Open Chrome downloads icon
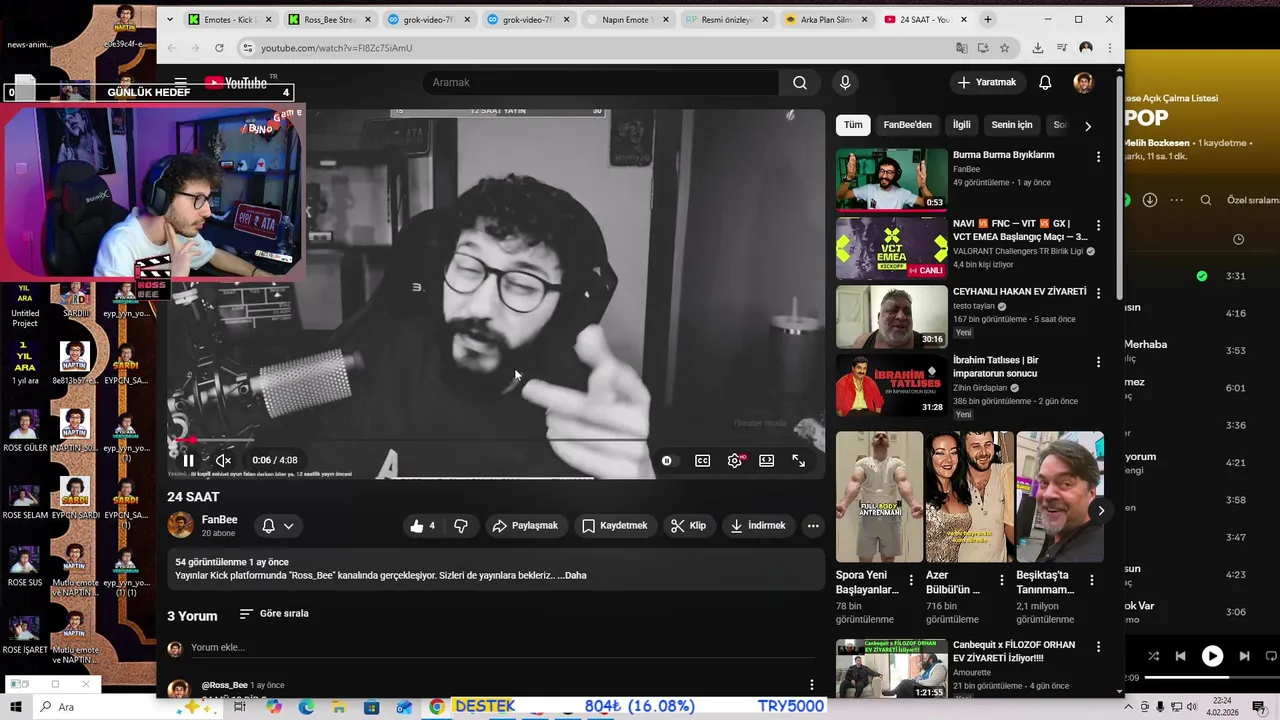Screen dimensions: 1280x720 click(1038, 48)
